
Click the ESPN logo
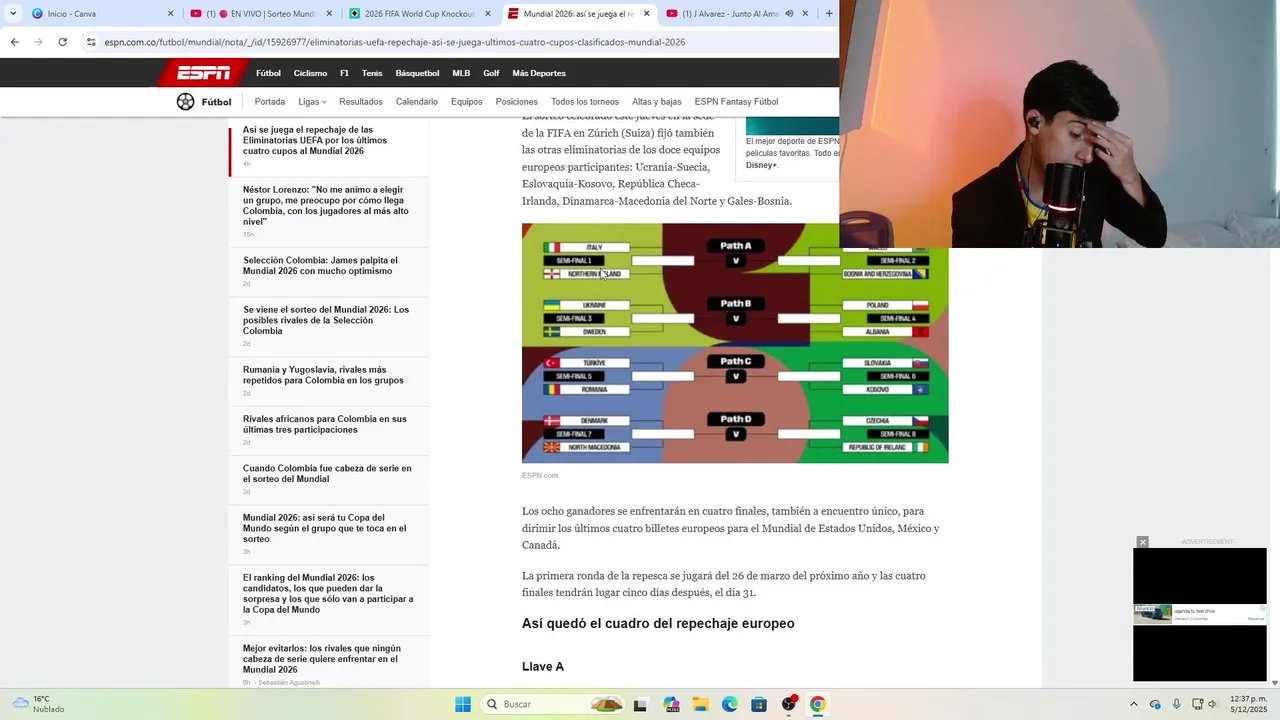(x=204, y=73)
